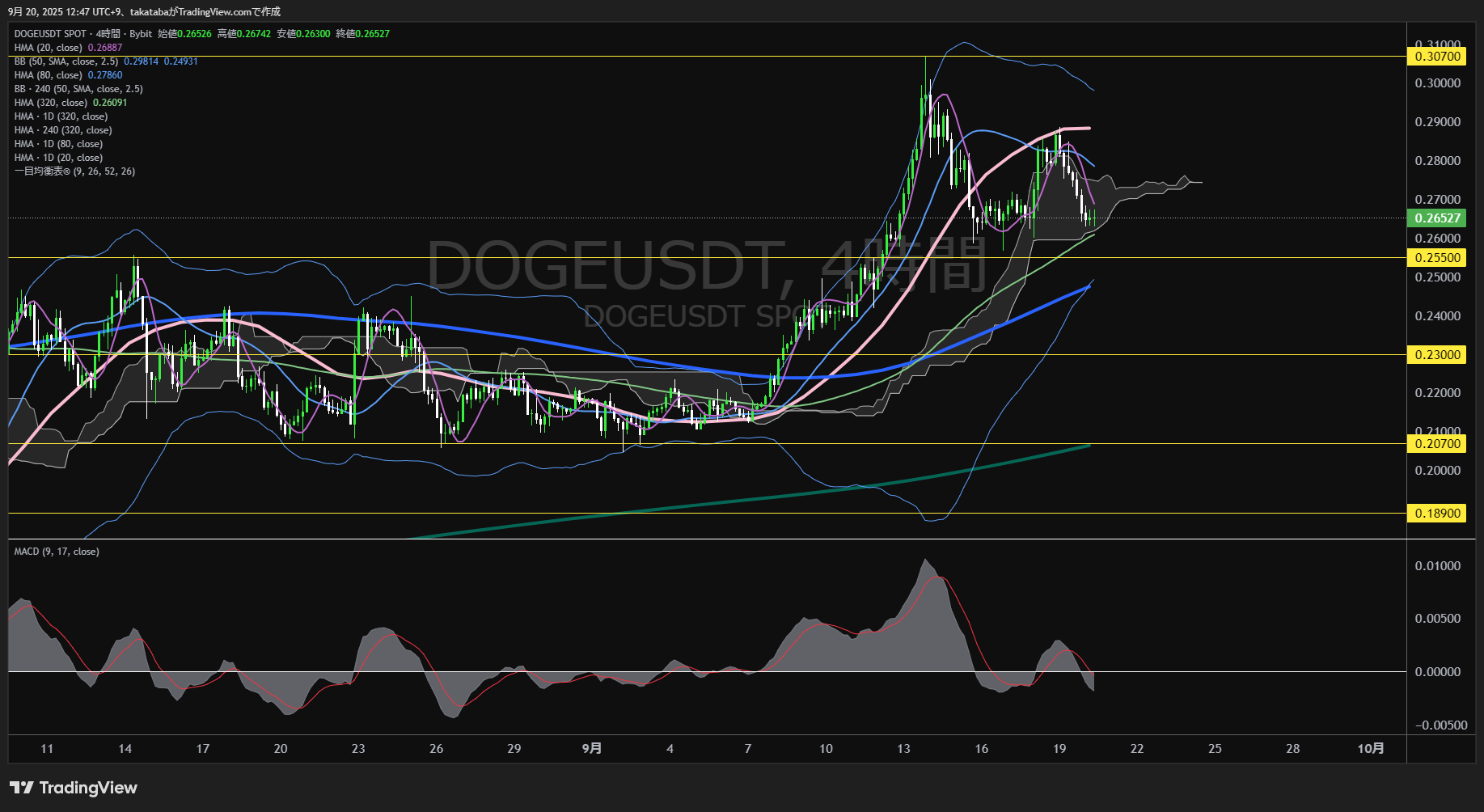Image resolution: width=1484 pixels, height=812 pixels.
Task: Select the yellow 0.25500 price line label
Action: [x=1437, y=258]
